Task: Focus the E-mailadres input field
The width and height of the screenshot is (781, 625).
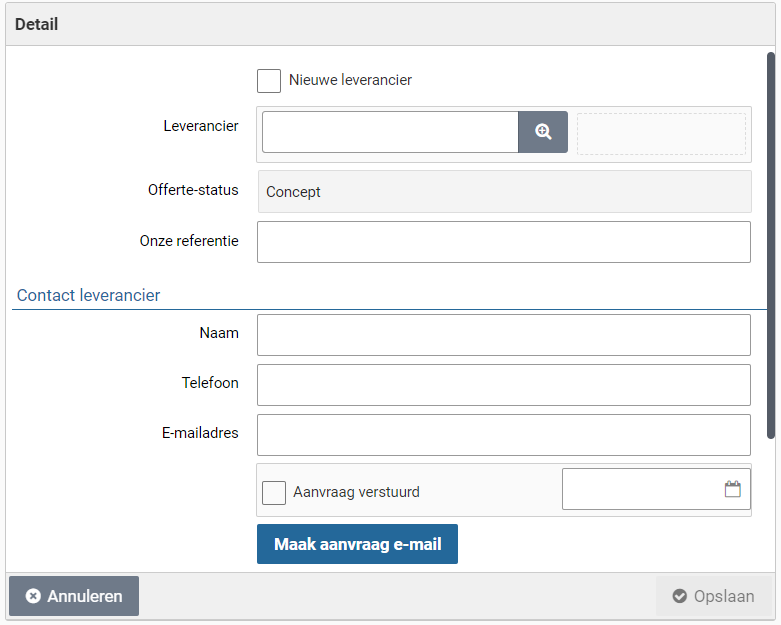Action: pos(503,435)
